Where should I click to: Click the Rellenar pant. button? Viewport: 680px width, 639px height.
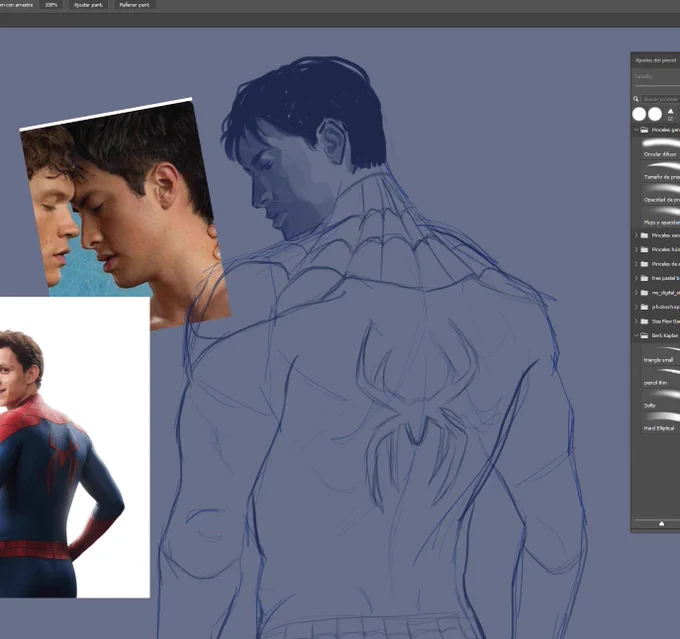134,5
